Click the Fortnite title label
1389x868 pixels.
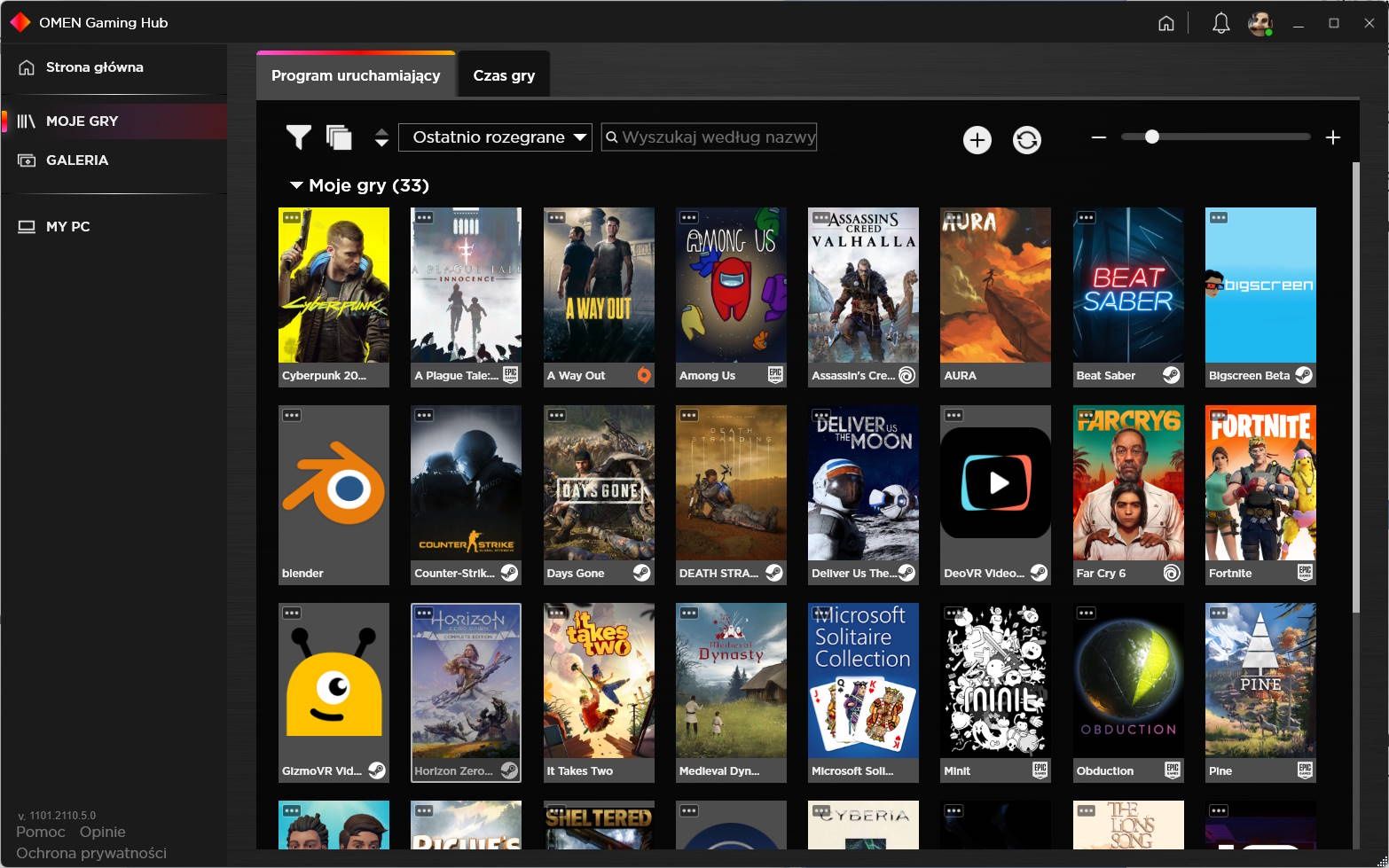[x=1230, y=574]
